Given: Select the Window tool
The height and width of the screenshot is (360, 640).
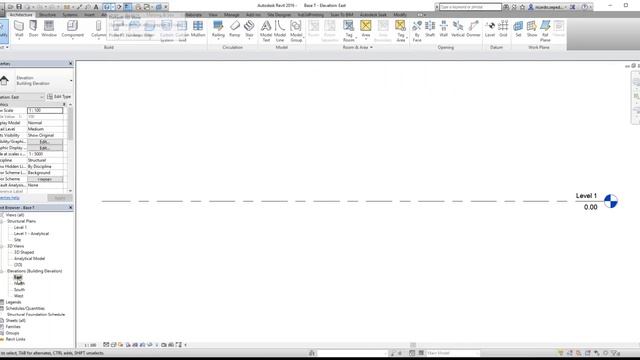Looking at the screenshot, I should click(x=49, y=29).
